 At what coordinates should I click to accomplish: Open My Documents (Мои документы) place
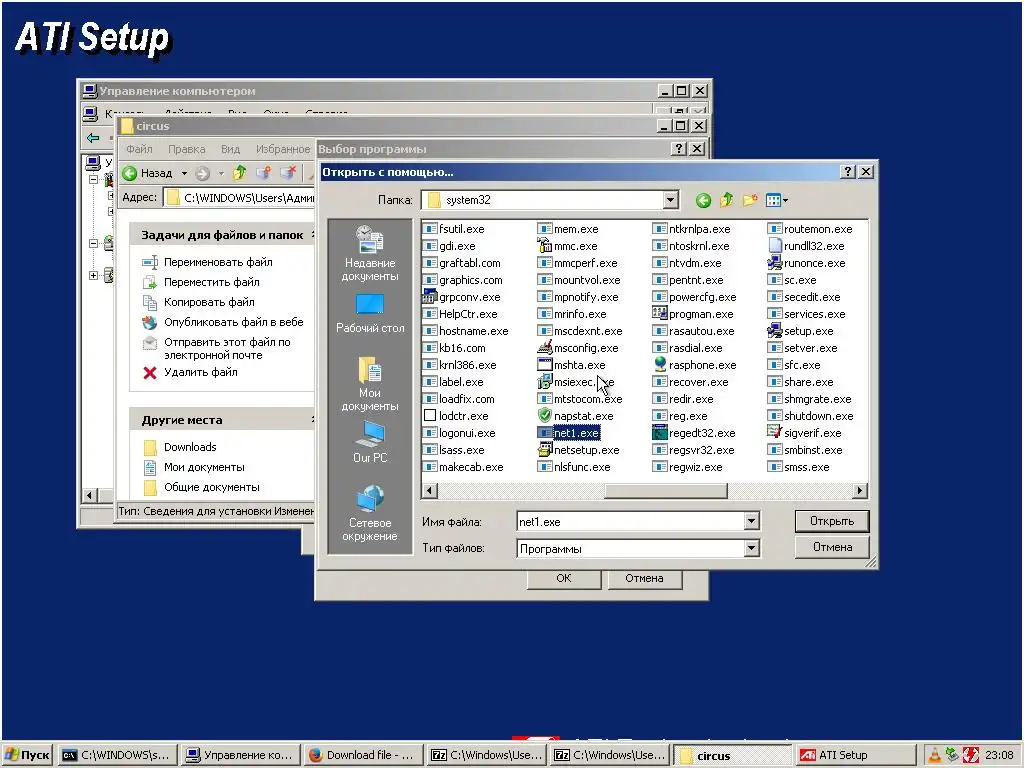(x=370, y=383)
